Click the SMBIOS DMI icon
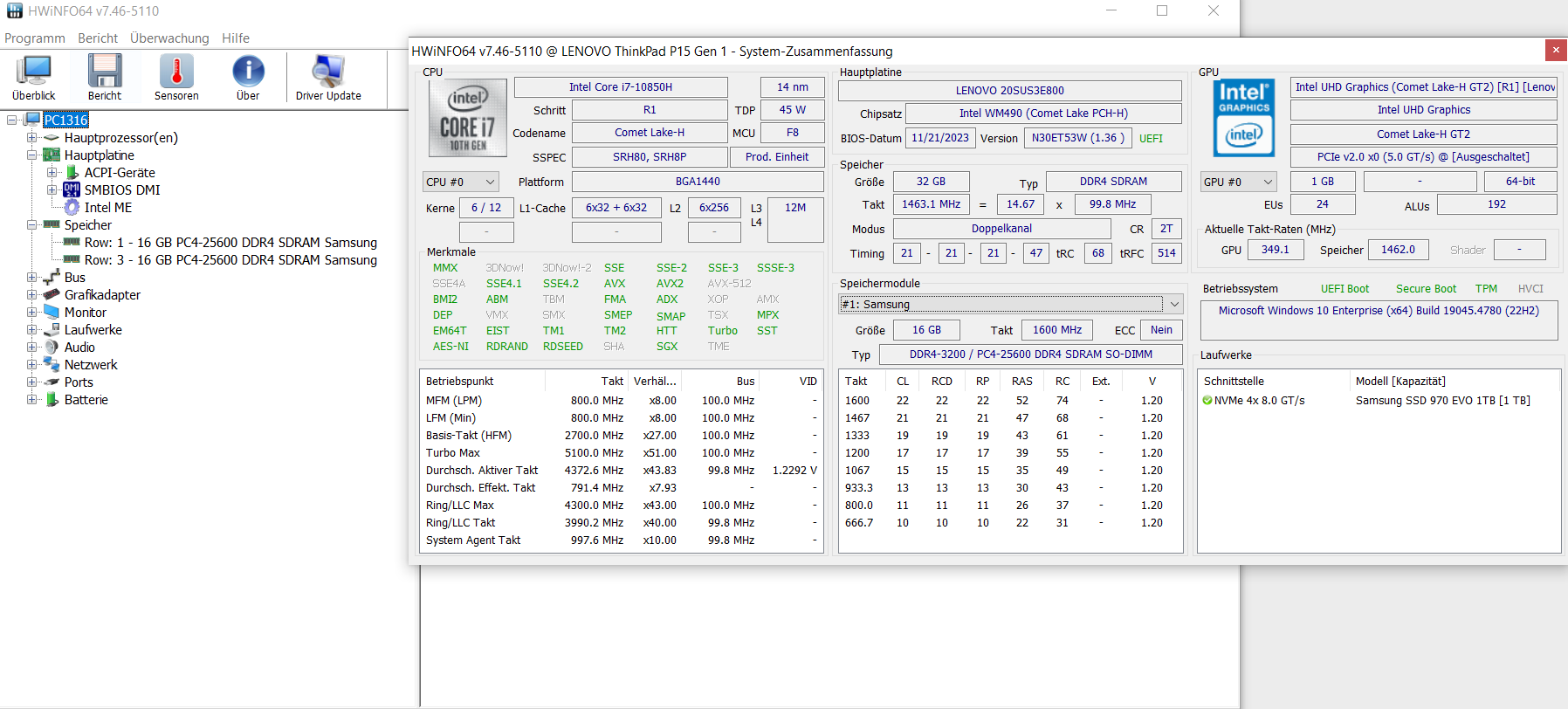 point(72,189)
